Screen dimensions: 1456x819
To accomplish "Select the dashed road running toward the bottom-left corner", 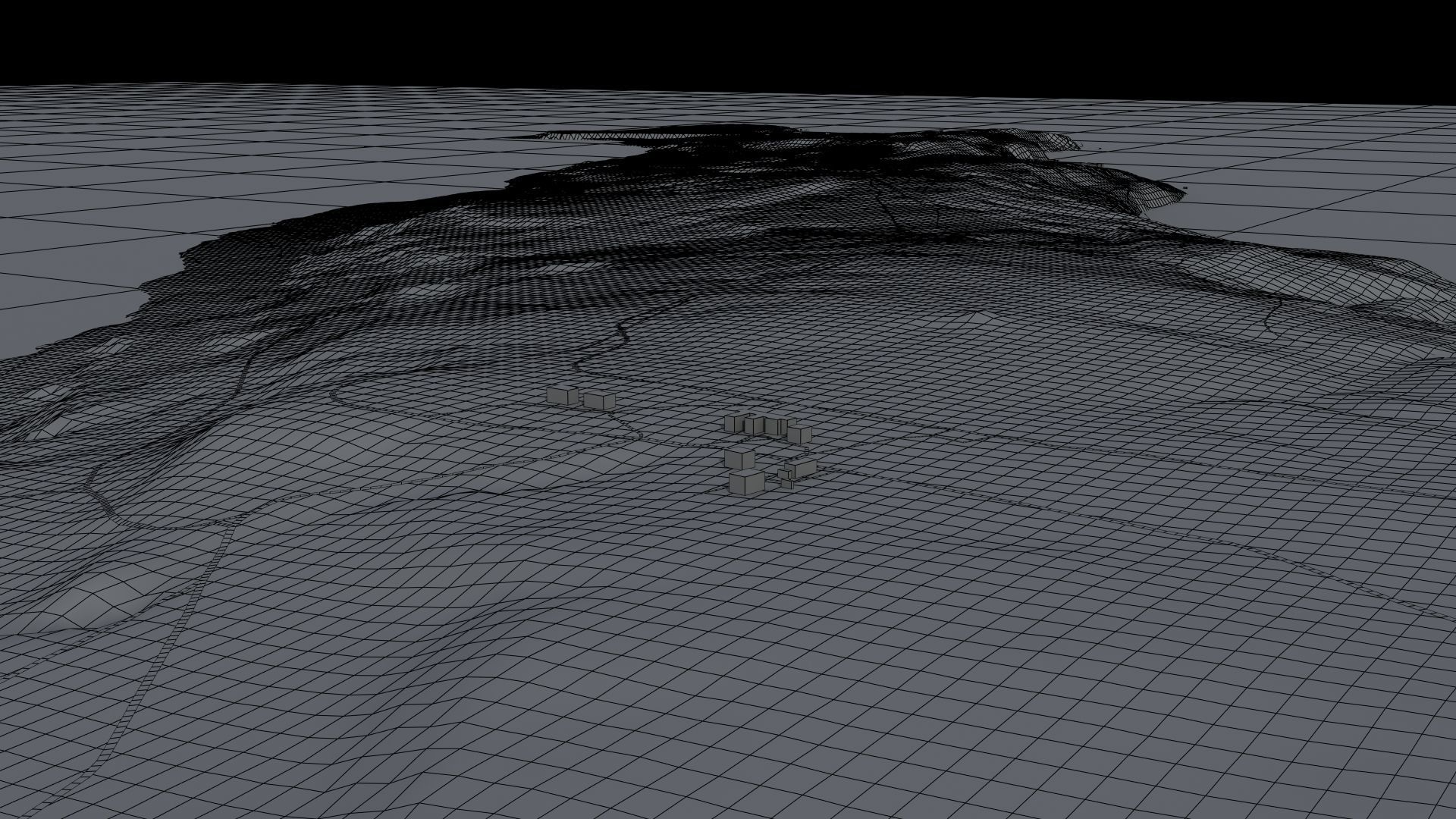I will (186, 614).
